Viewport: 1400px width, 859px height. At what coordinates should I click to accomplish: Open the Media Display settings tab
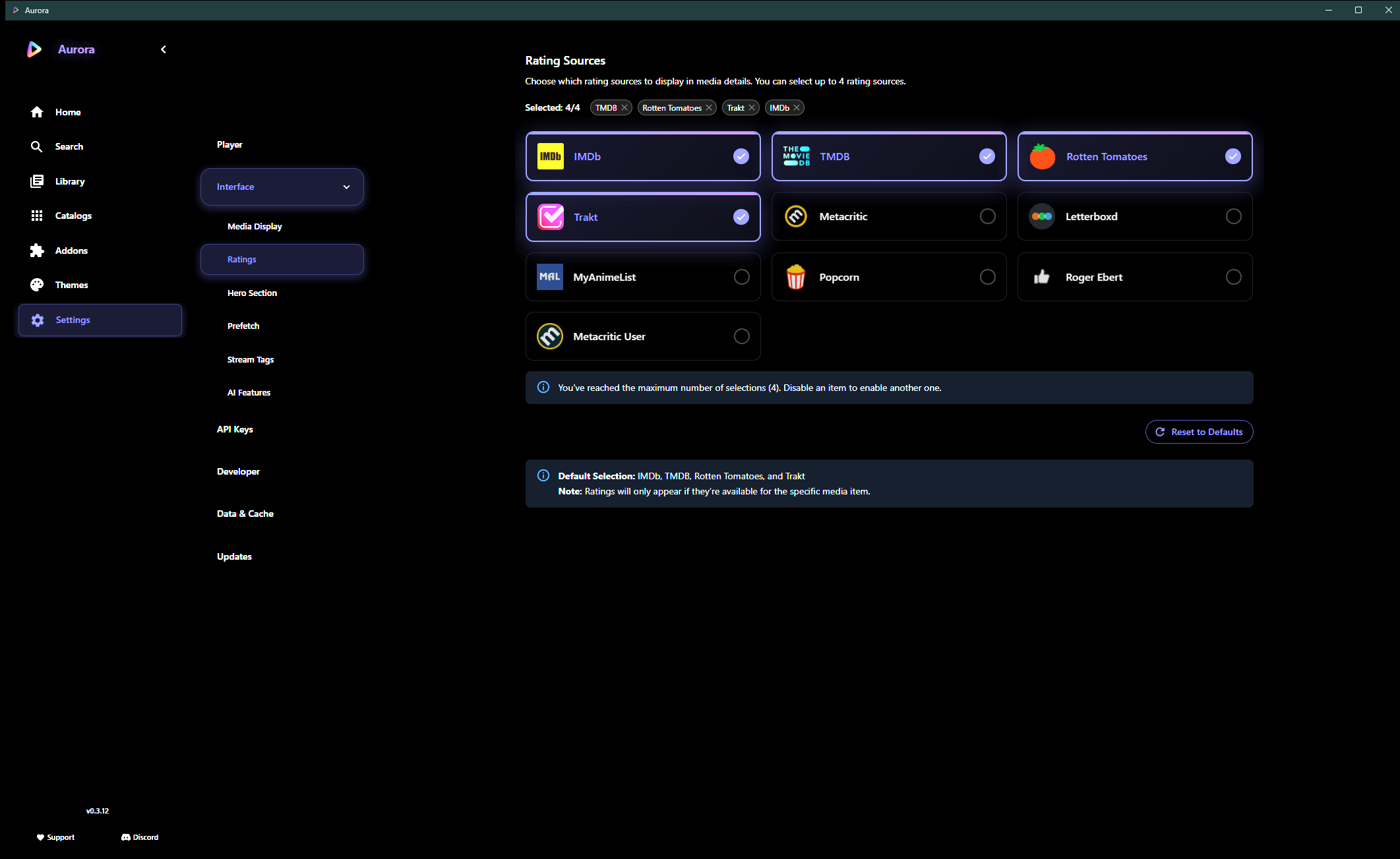[x=255, y=226]
